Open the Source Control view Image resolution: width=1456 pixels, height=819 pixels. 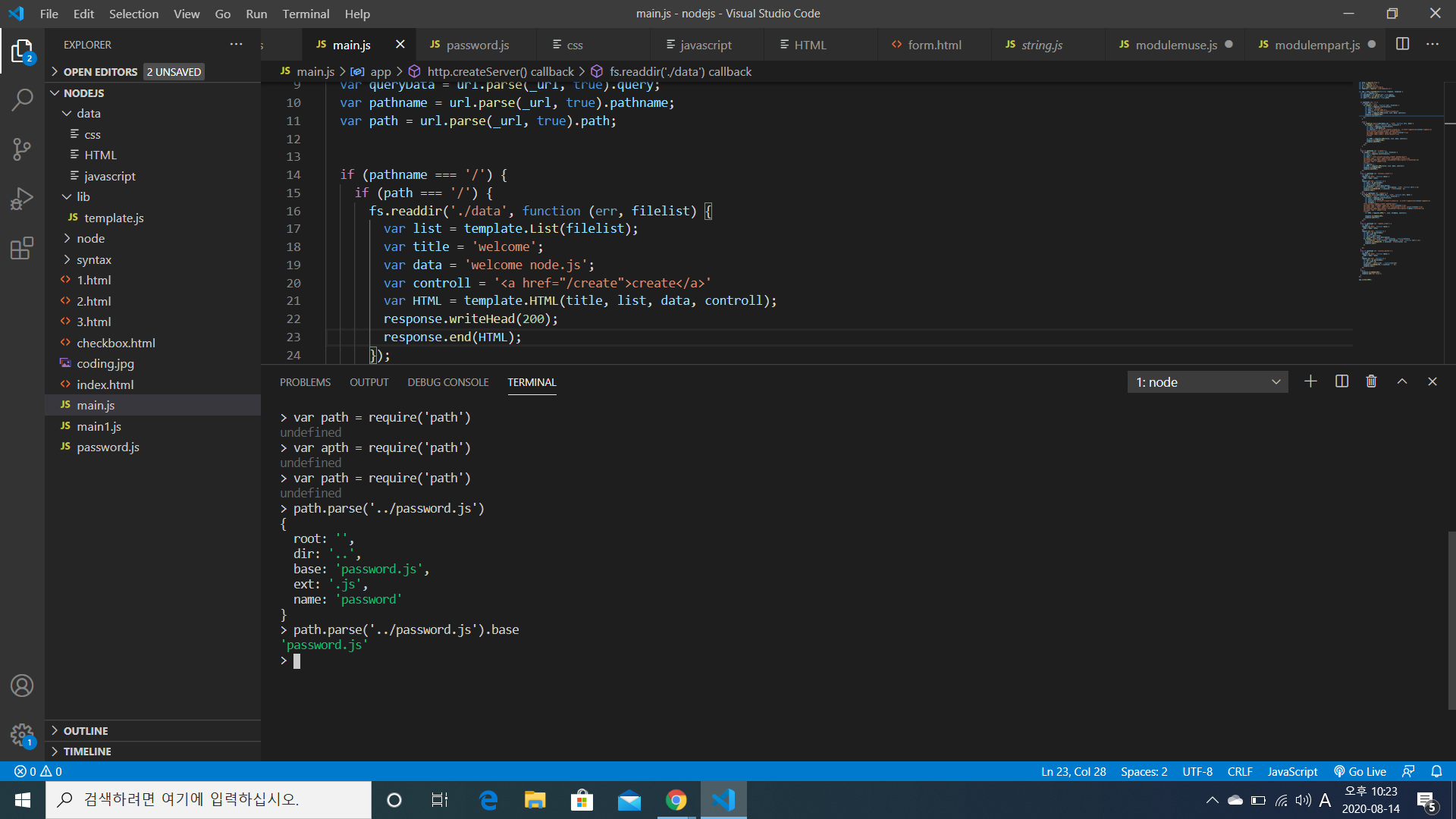point(22,149)
